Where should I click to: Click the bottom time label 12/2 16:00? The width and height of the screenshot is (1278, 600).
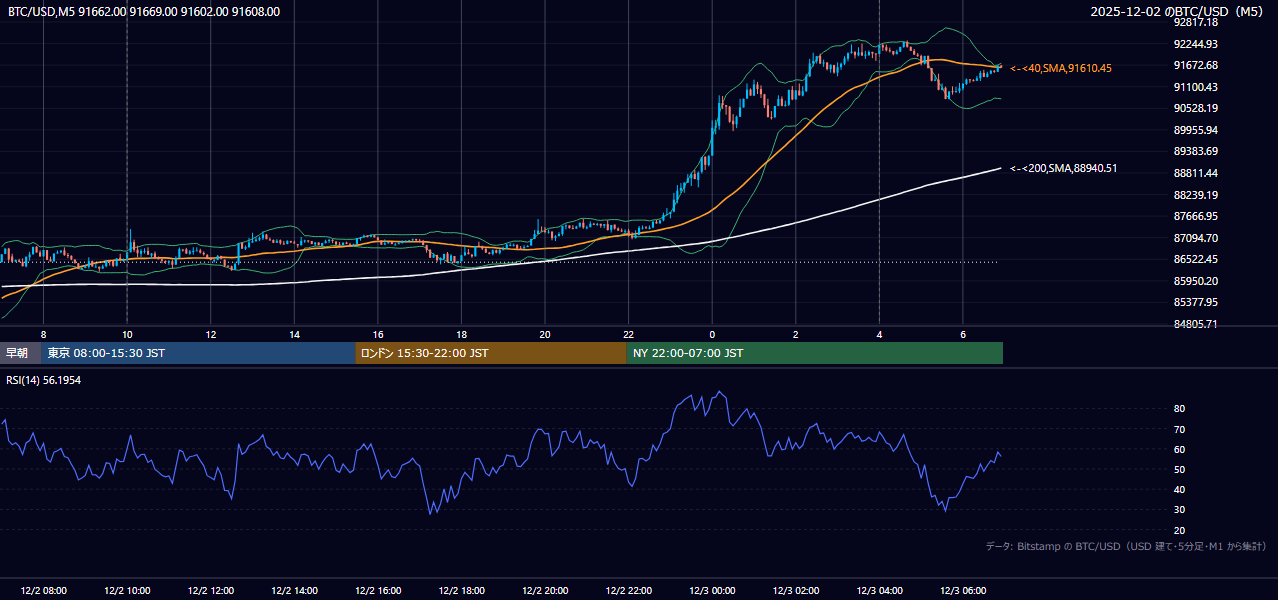[377, 591]
